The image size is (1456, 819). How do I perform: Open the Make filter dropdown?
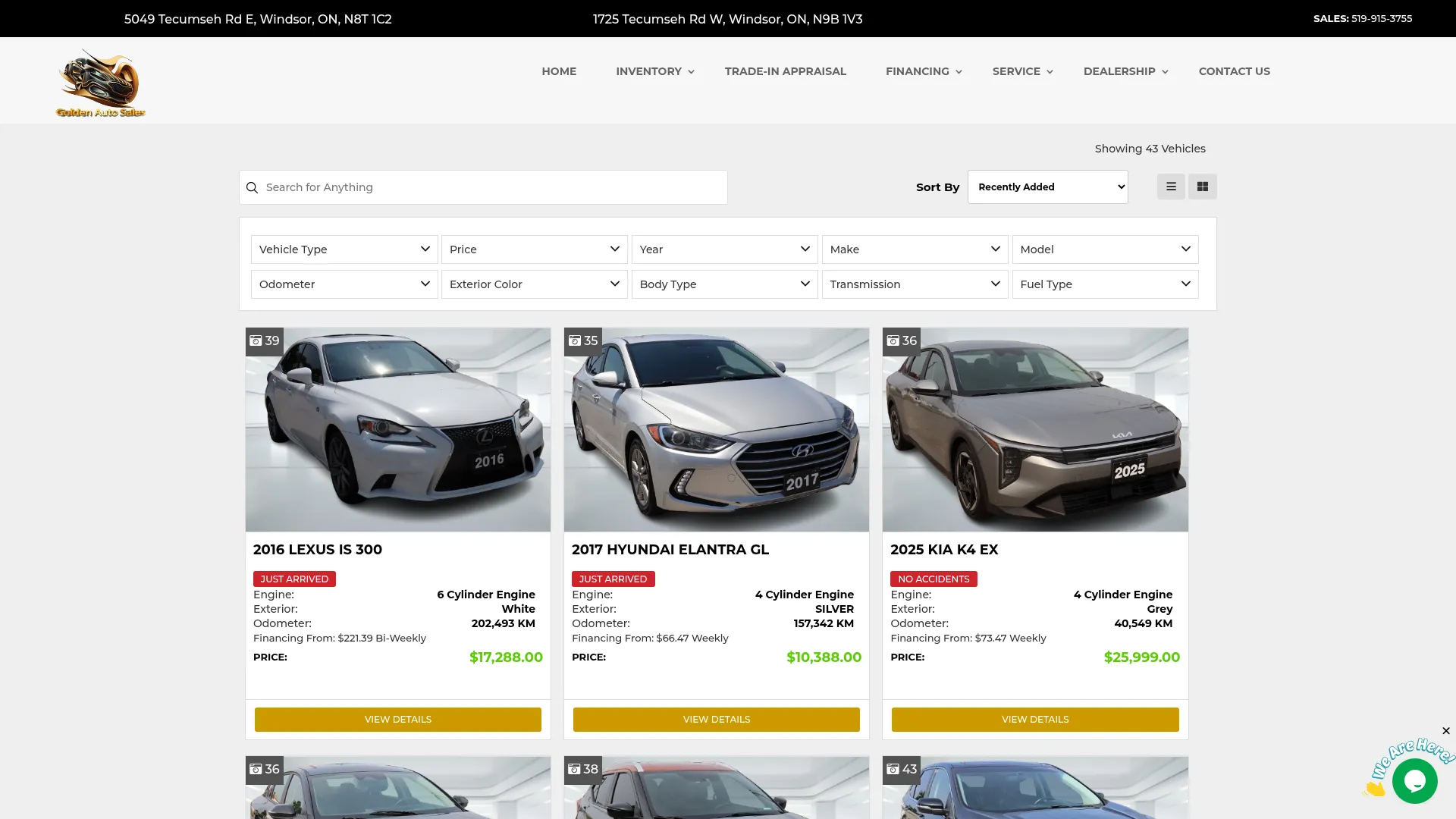[915, 249]
